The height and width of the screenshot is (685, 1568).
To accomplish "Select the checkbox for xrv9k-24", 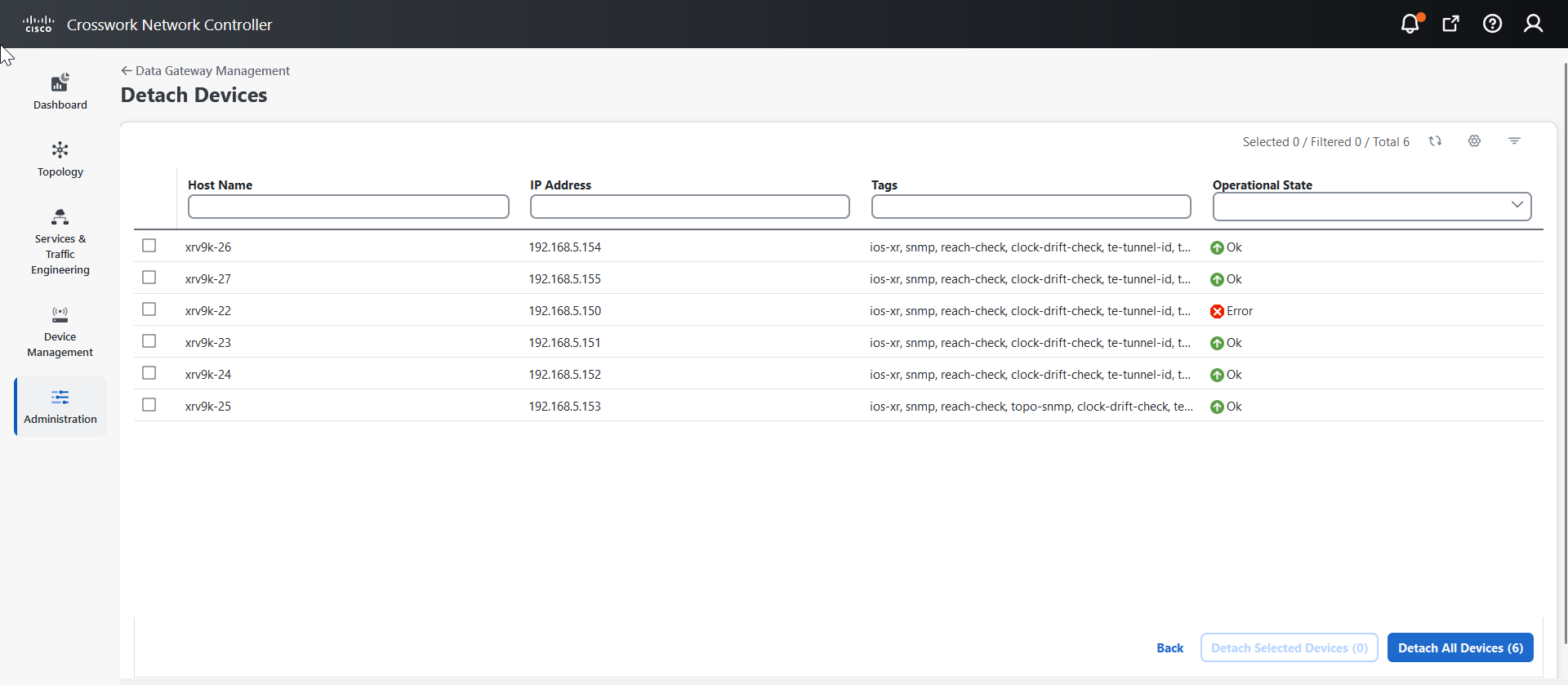I will [149, 373].
